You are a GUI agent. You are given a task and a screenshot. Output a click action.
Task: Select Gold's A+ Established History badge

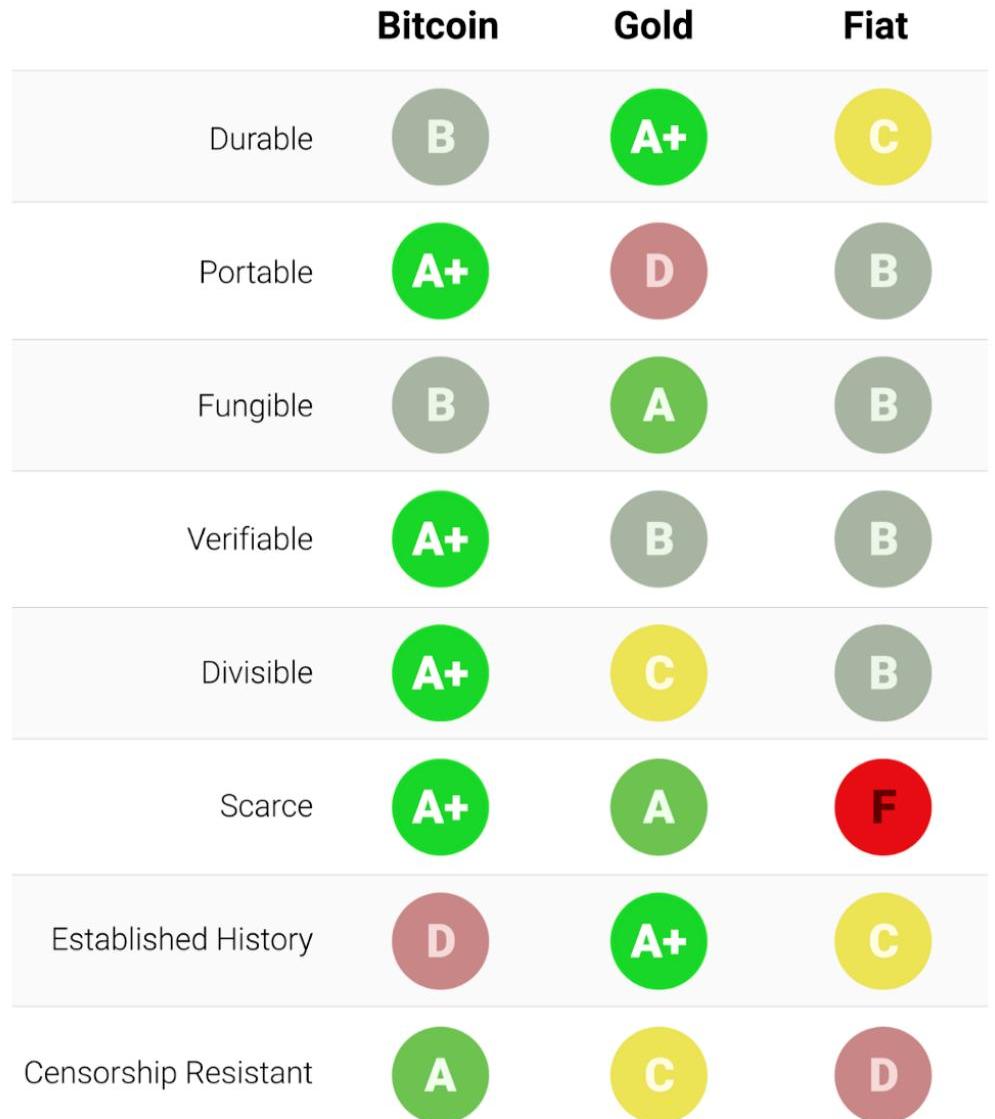(x=659, y=941)
